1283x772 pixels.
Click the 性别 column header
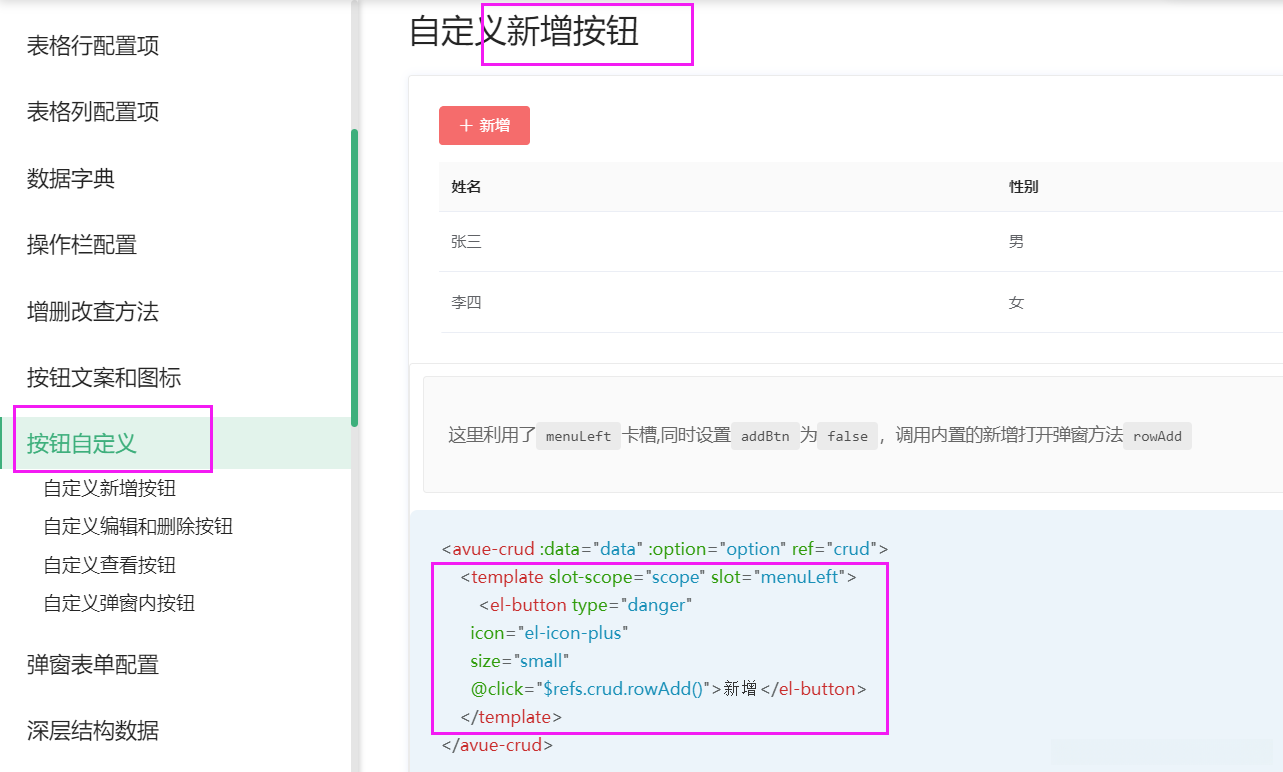[1024, 187]
